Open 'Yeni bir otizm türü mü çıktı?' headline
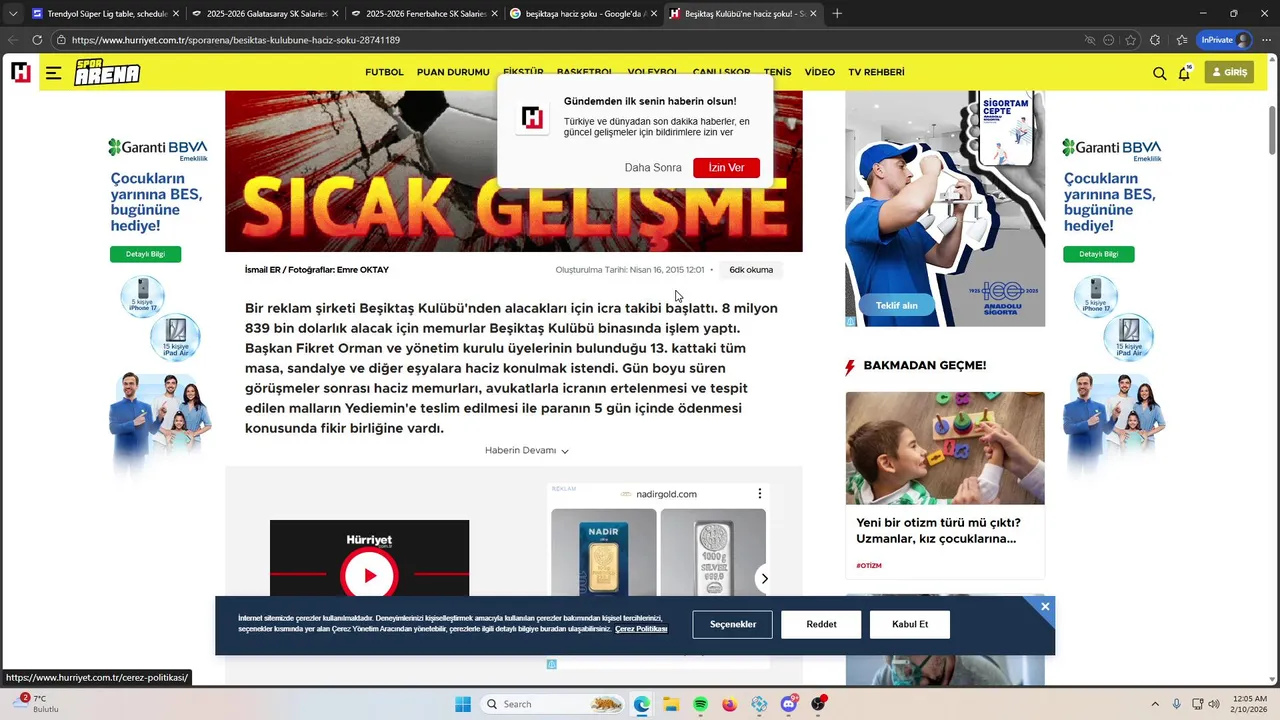Viewport: 1280px width, 720px height. 938,530
